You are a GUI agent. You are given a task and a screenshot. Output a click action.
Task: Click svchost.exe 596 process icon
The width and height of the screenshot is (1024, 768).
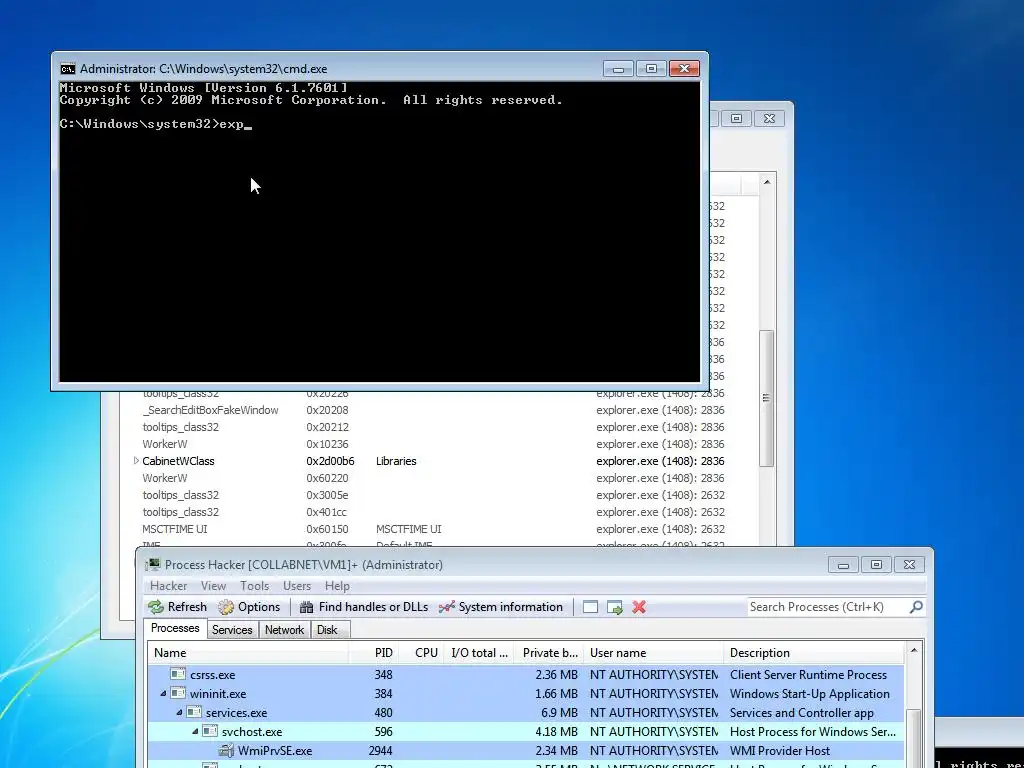tap(210, 731)
